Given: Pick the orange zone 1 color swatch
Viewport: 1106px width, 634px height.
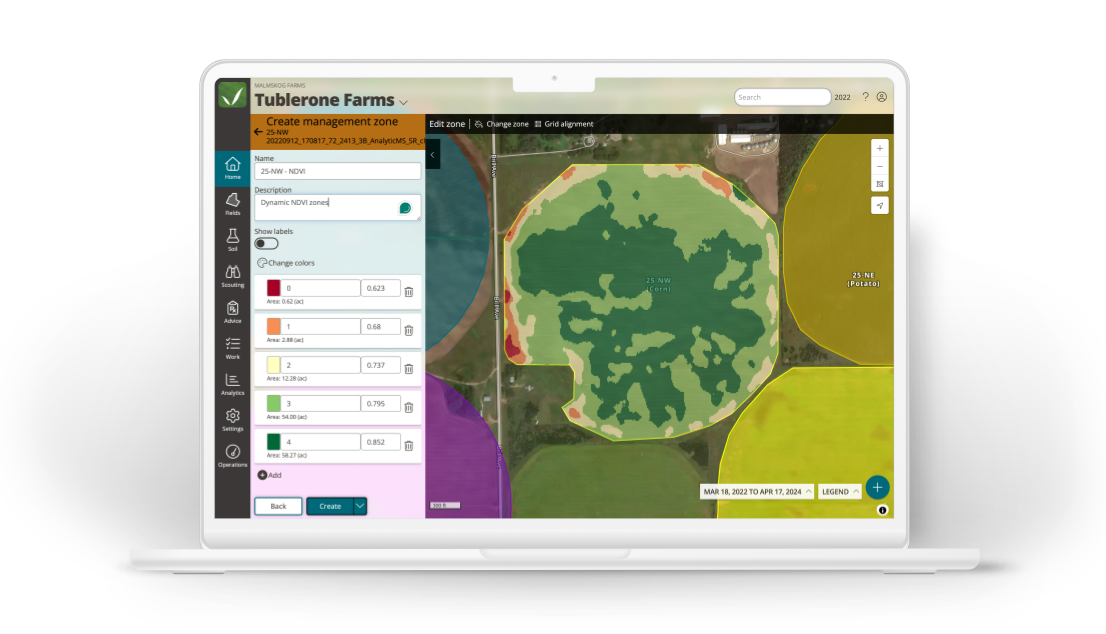Looking at the screenshot, I should tap(274, 327).
